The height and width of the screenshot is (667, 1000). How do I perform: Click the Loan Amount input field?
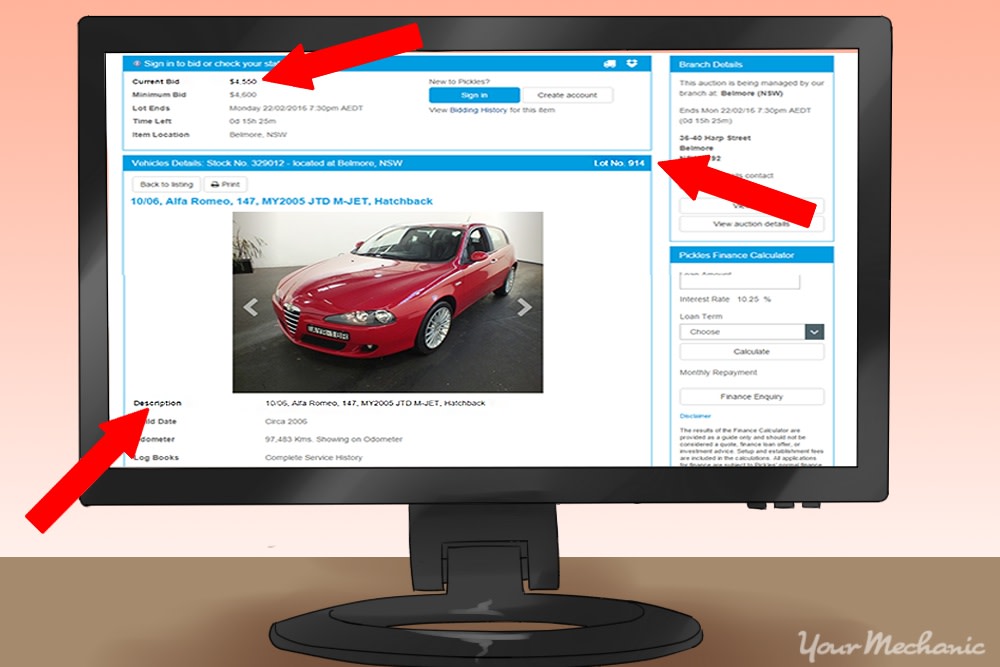(x=740, y=281)
